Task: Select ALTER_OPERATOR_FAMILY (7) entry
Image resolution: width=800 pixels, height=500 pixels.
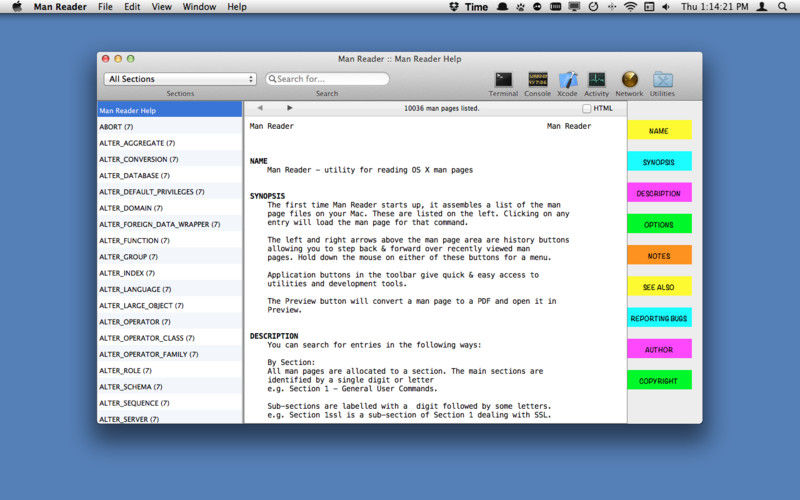Action: point(169,354)
